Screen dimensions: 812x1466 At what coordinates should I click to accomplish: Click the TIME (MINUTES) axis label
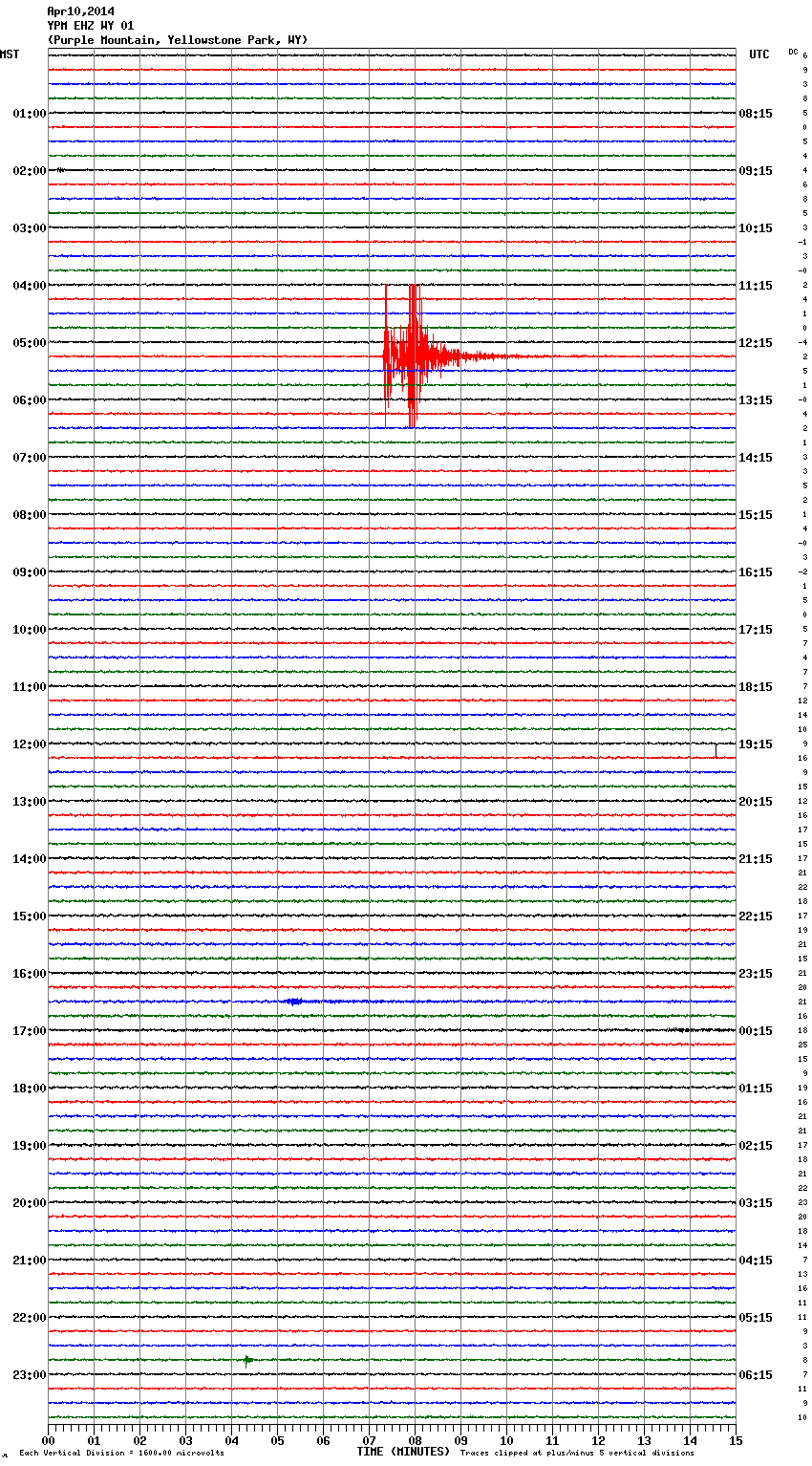[403, 1452]
